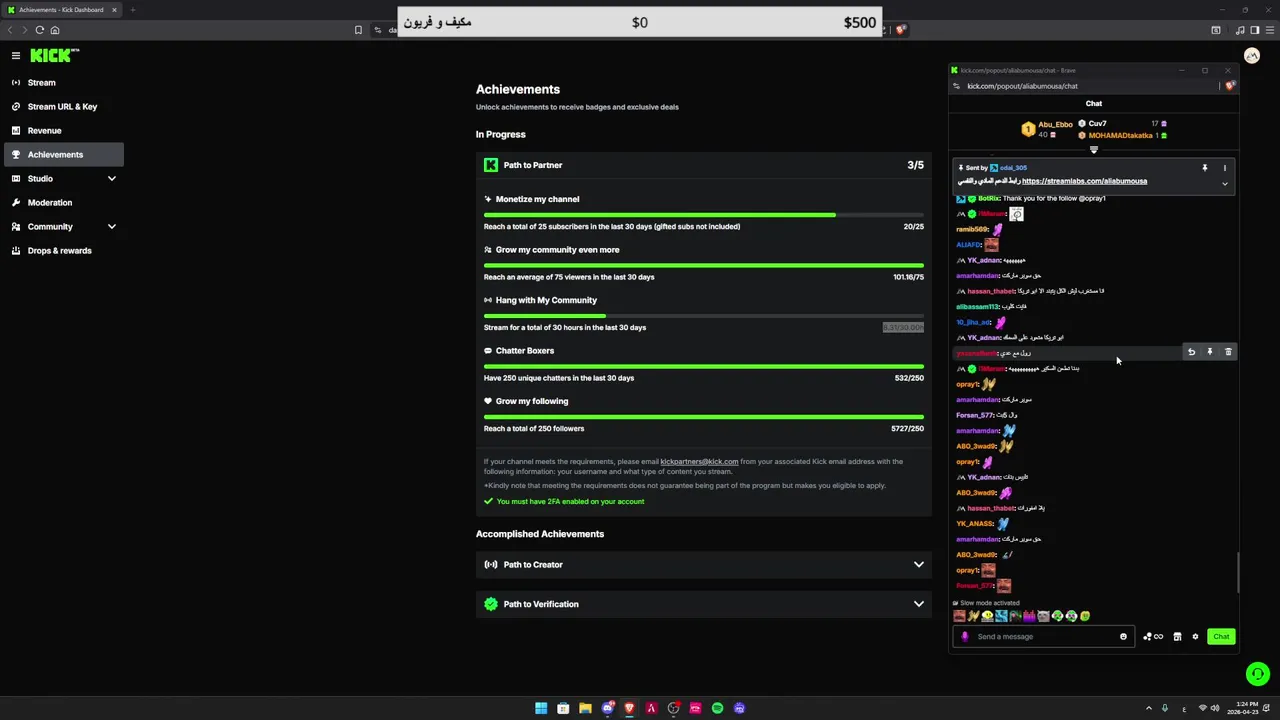Click Cuv7 in the chat leaderboard
1280x720 pixels.
[x=1097, y=124]
